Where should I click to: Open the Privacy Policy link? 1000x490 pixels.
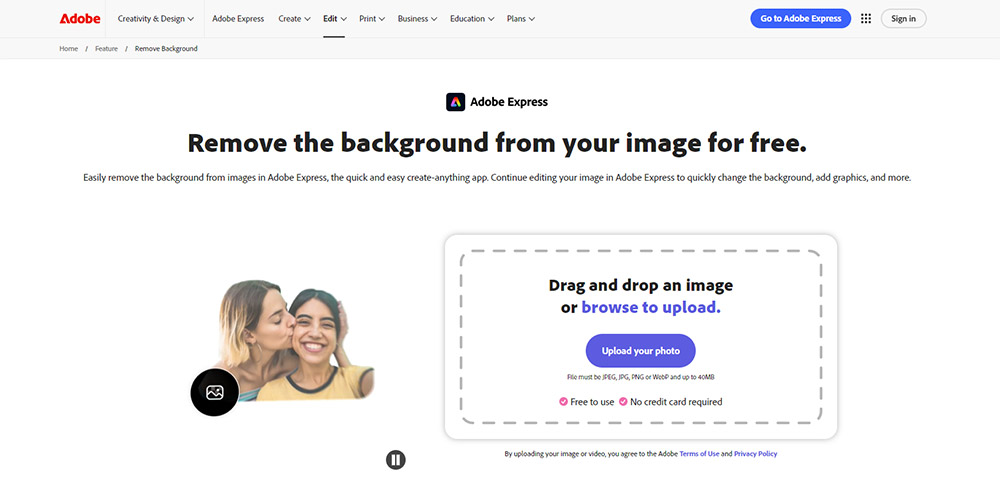(x=756, y=454)
